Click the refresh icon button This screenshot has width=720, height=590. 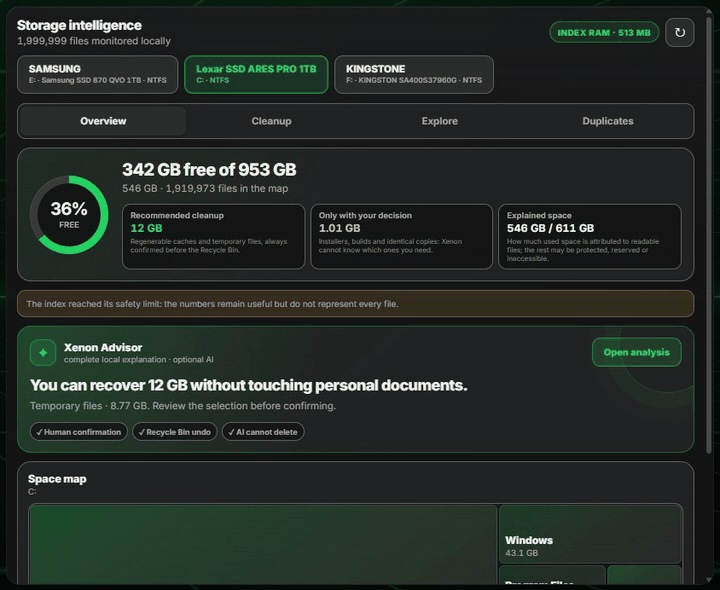(679, 33)
